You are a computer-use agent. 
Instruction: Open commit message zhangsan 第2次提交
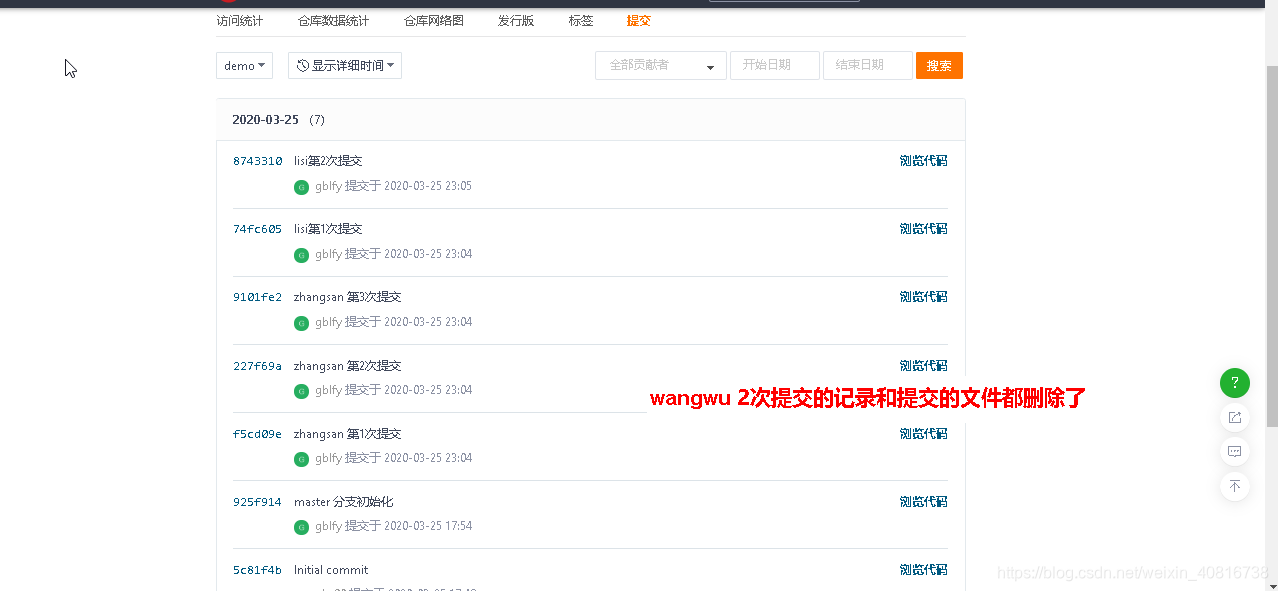[347, 366]
